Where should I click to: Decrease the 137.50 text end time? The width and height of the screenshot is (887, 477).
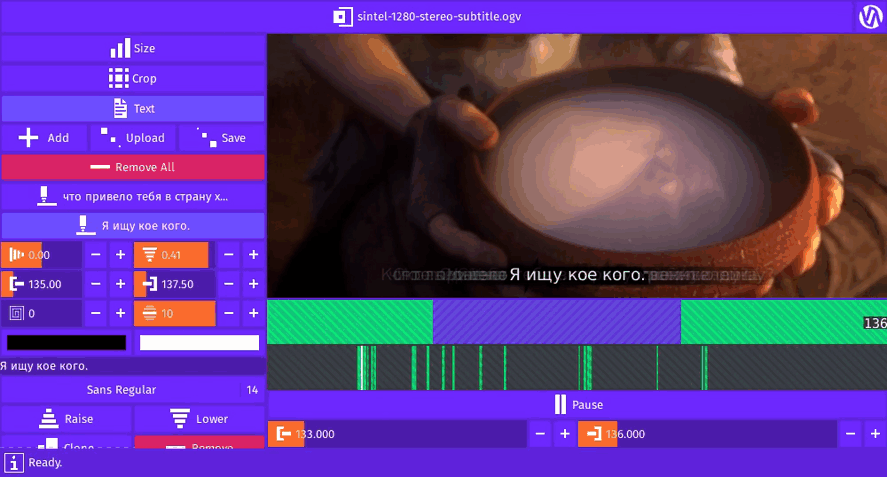click(x=229, y=284)
